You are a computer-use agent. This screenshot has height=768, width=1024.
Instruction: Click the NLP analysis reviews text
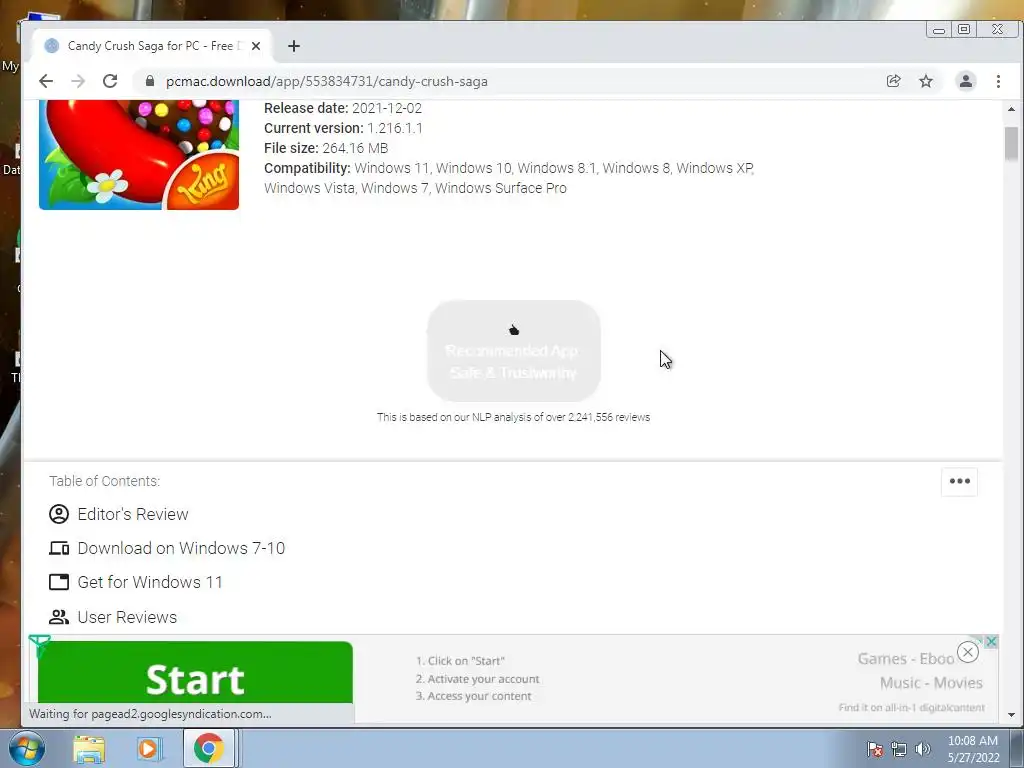pyautogui.click(x=513, y=417)
